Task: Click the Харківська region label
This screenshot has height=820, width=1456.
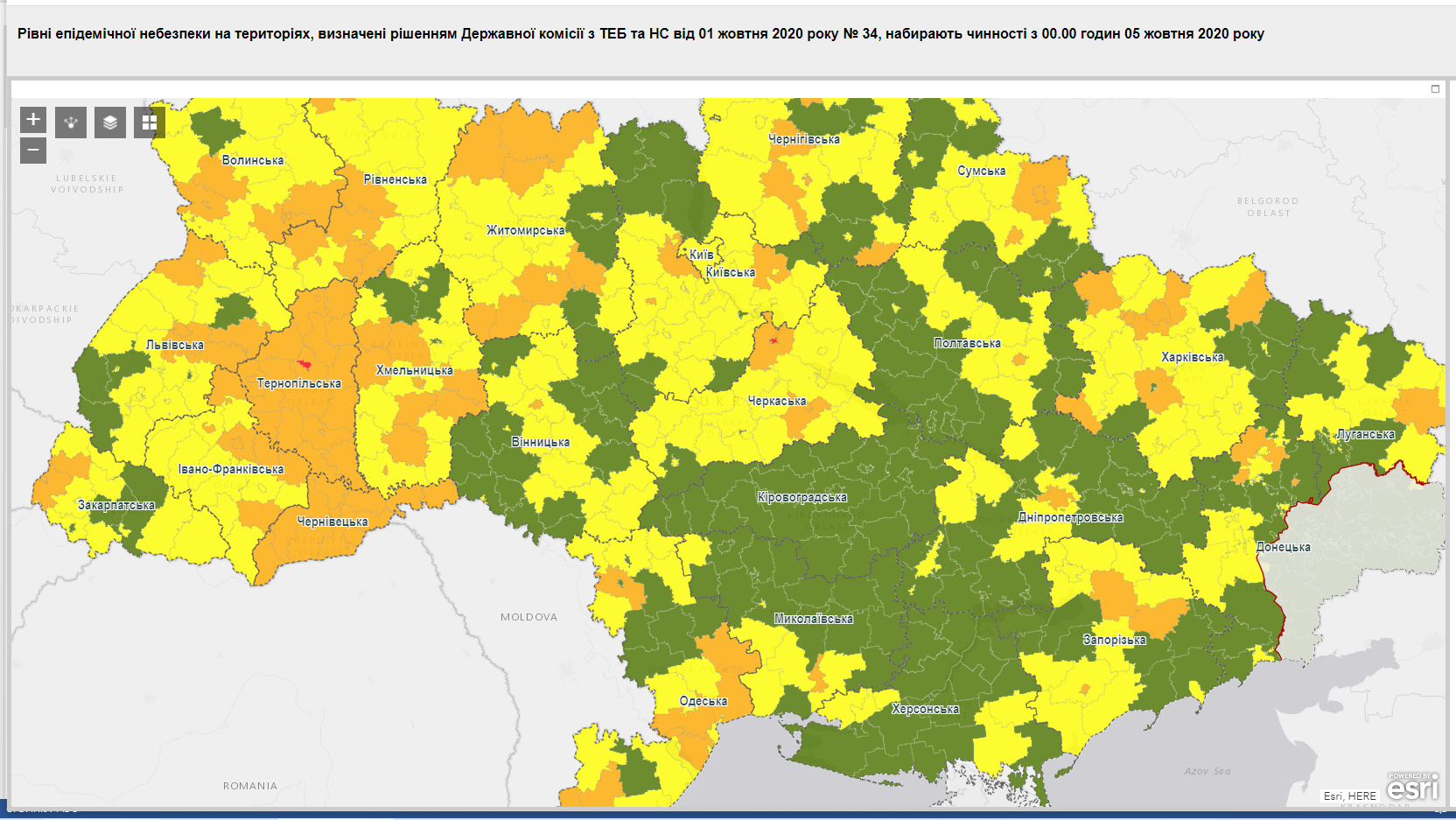Action: pyautogui.click(x=1192, y=357)
